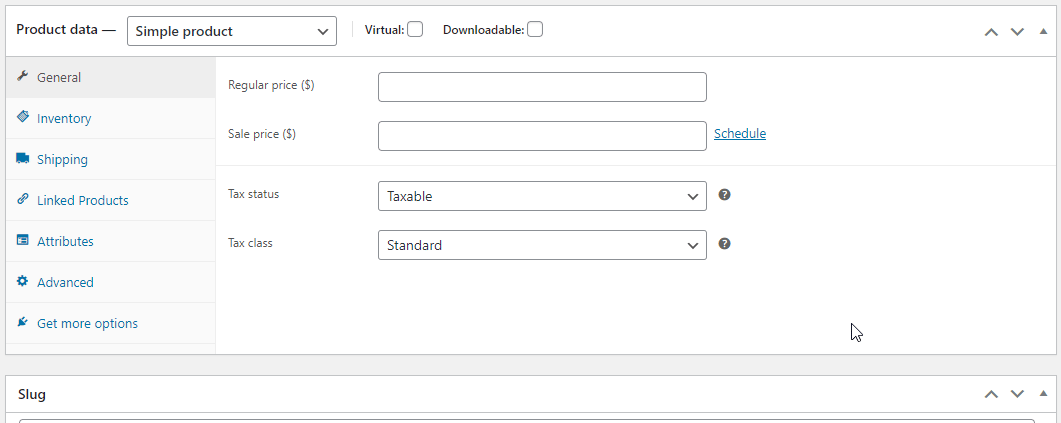
Task: Open the Shipping tab
Action: tap(62, 159)
